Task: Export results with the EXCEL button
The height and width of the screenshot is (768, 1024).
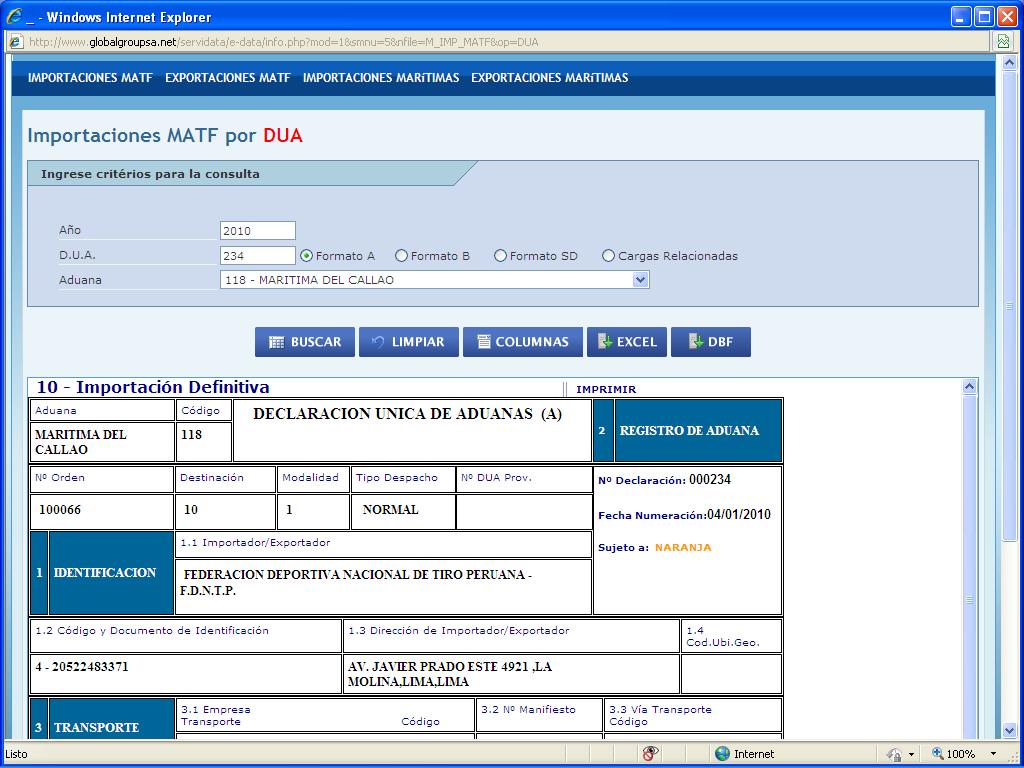Action: coord(626,342)
